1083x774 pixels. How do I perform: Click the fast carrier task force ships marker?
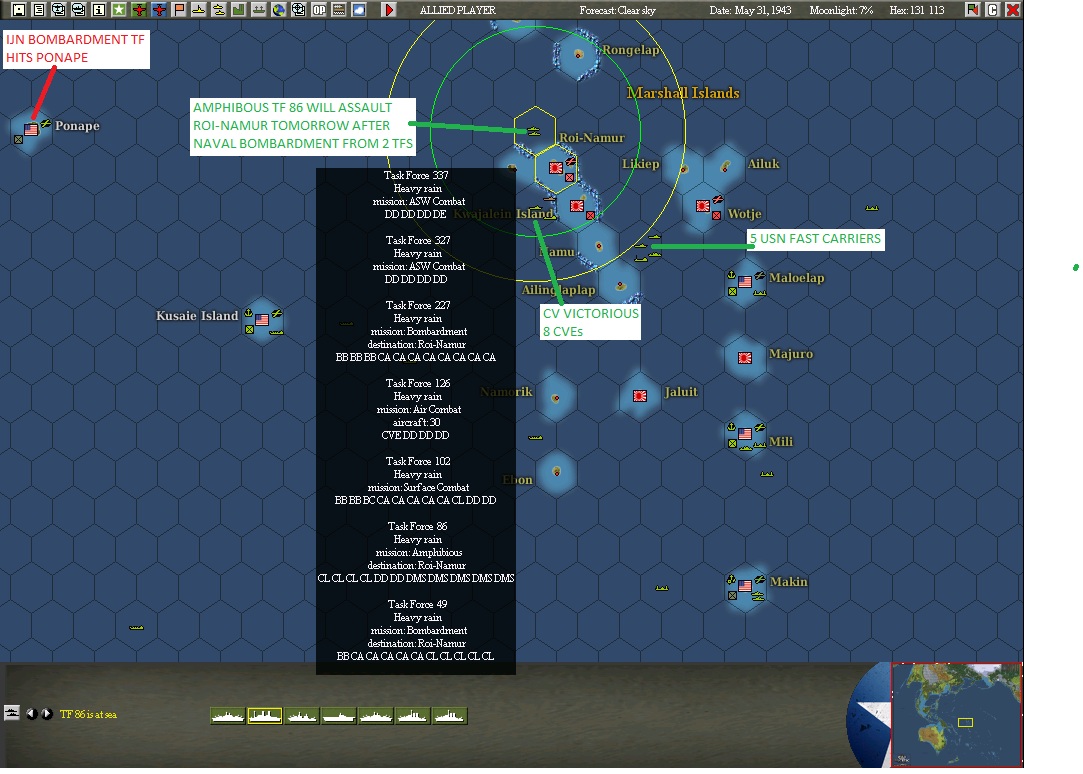pyautogui.click(x=648, y=249)
